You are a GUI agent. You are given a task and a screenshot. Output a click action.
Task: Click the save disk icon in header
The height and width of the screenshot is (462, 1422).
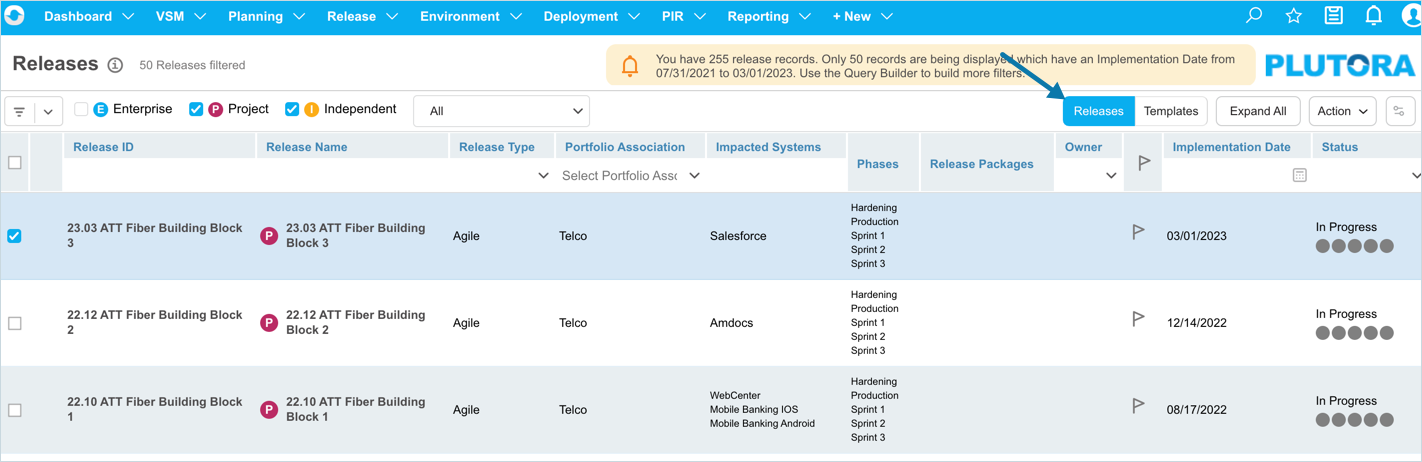tap(1333, 16)
